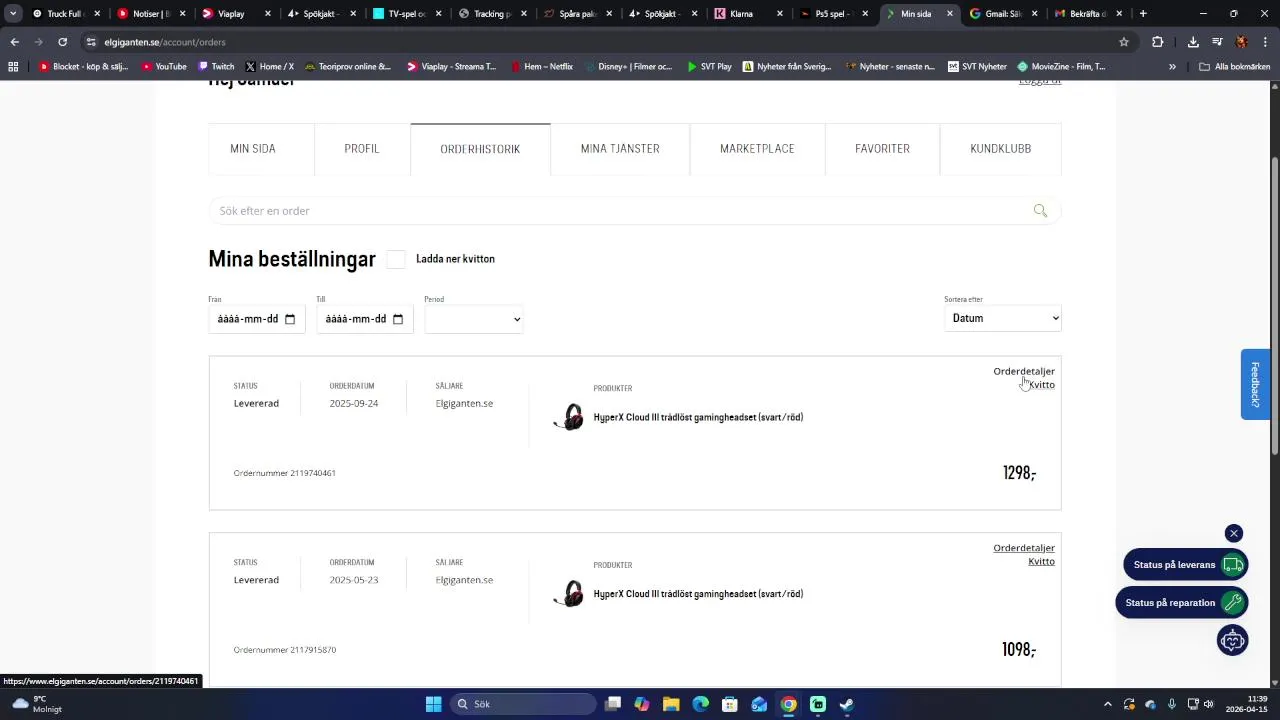Open weather widget showing 9°C Molnigt
The image size is (1280, 720).
click(x=37, y=704)
